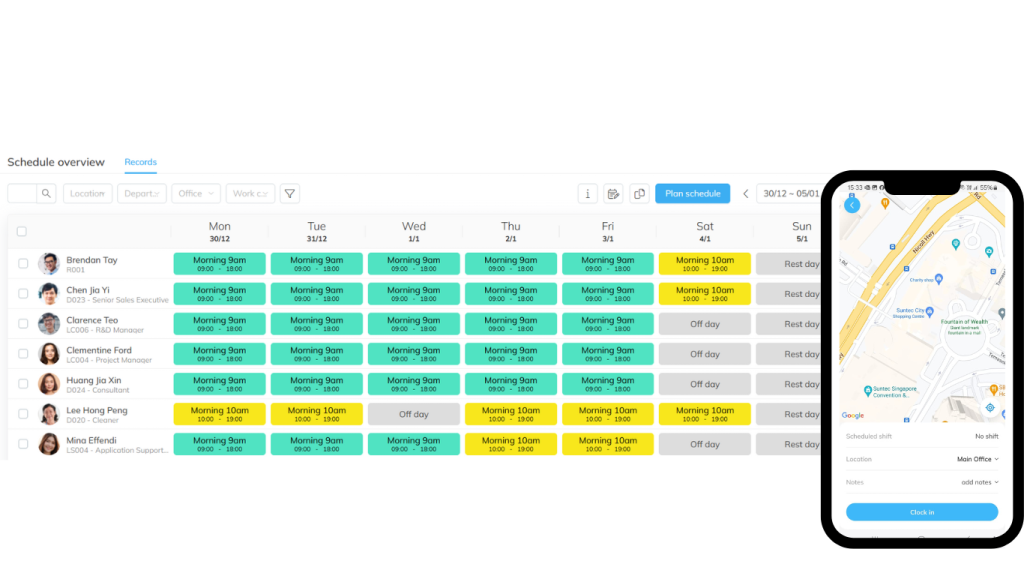The width and height of the screenshot is (1024, 576).
Task: Click Huang Jia Xin's avatar
Action: pos(49,384)
